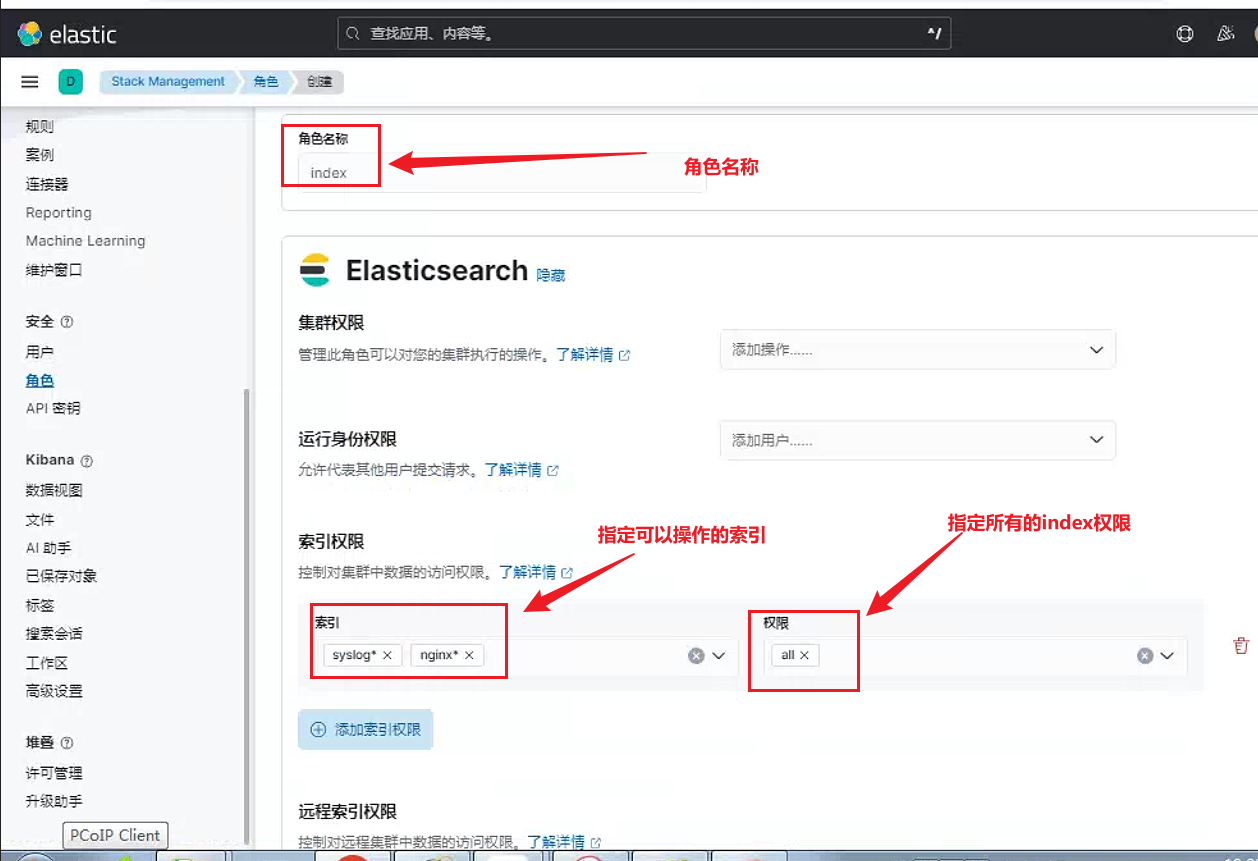Click the help icon beside 安全
Screen dimensions: 1258x861
click(67, 322)
